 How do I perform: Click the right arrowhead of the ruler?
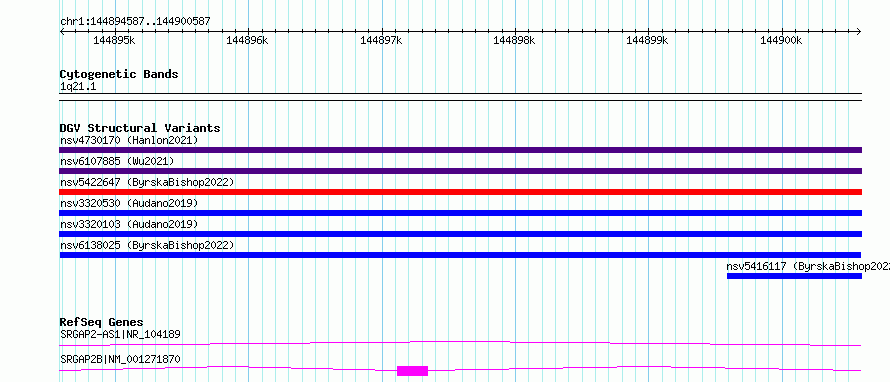859,31
